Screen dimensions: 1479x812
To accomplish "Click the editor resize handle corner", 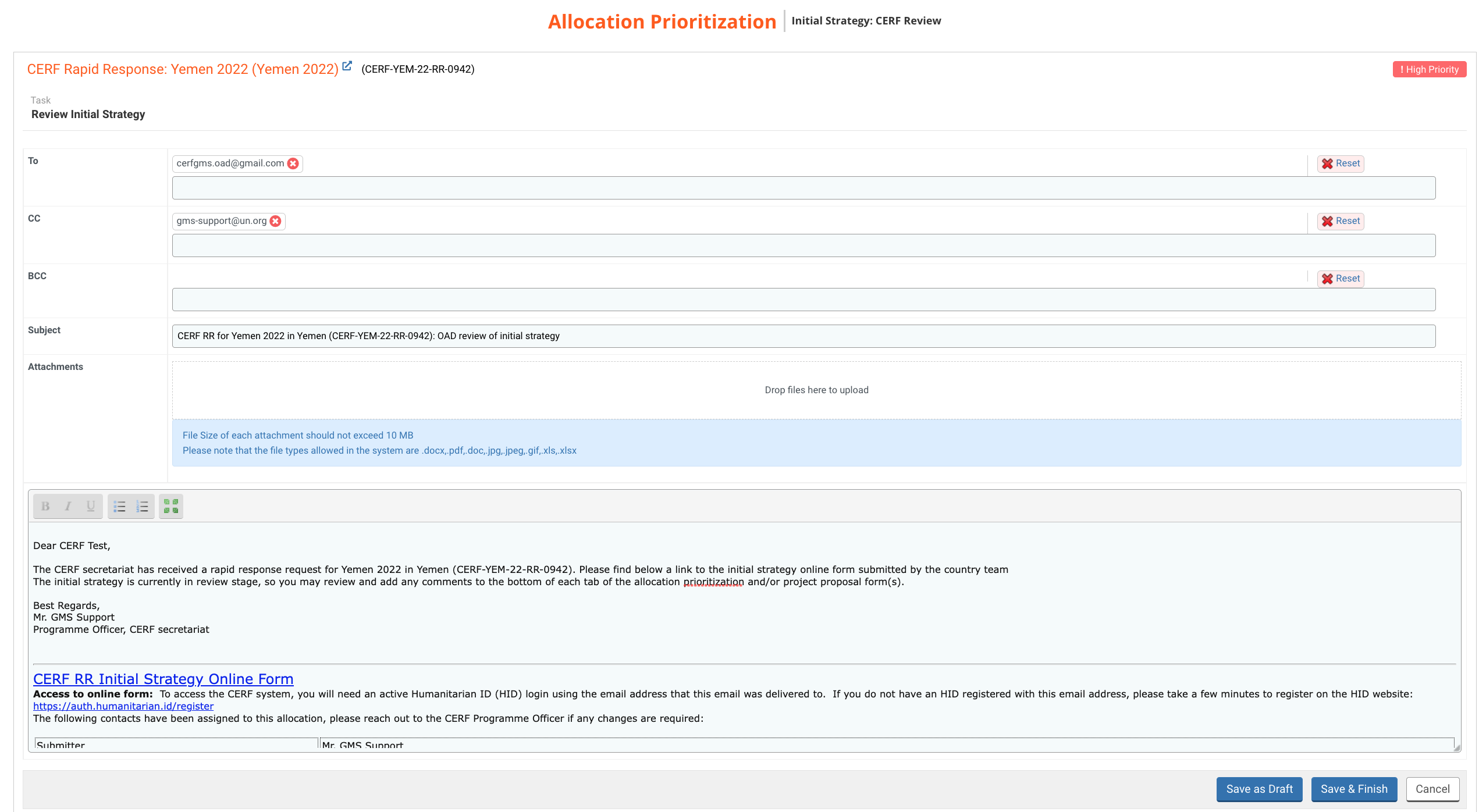I will tap(1456, 747).
